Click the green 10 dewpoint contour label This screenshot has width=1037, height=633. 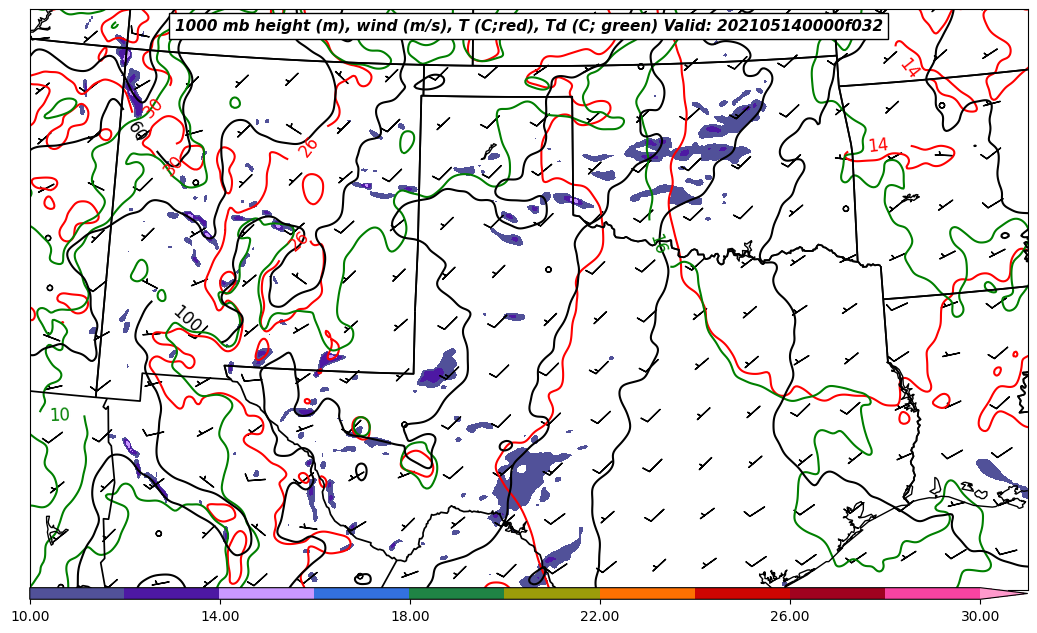tap(60, 415)
